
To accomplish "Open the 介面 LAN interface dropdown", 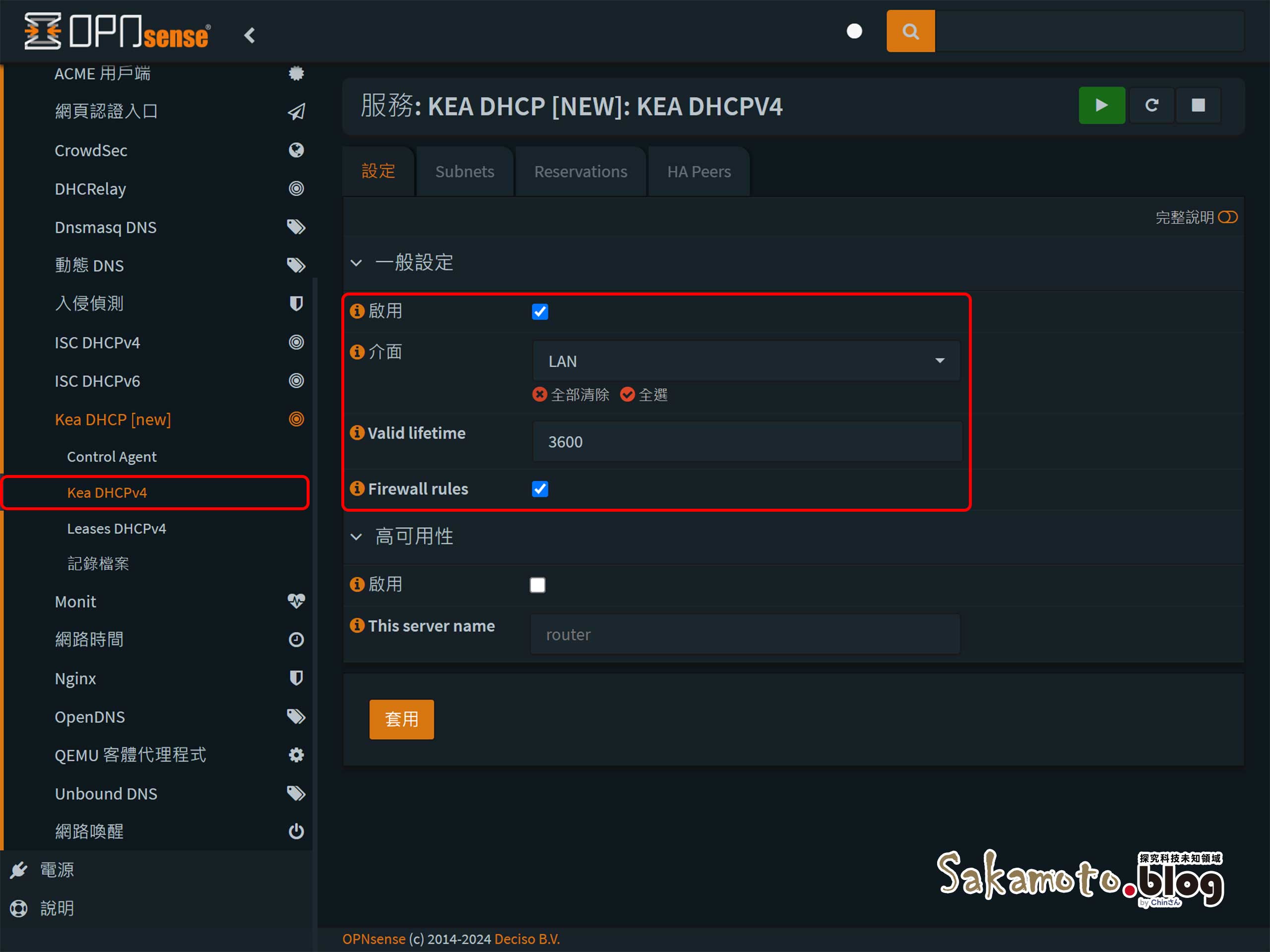I will click(x=746, y=361).
